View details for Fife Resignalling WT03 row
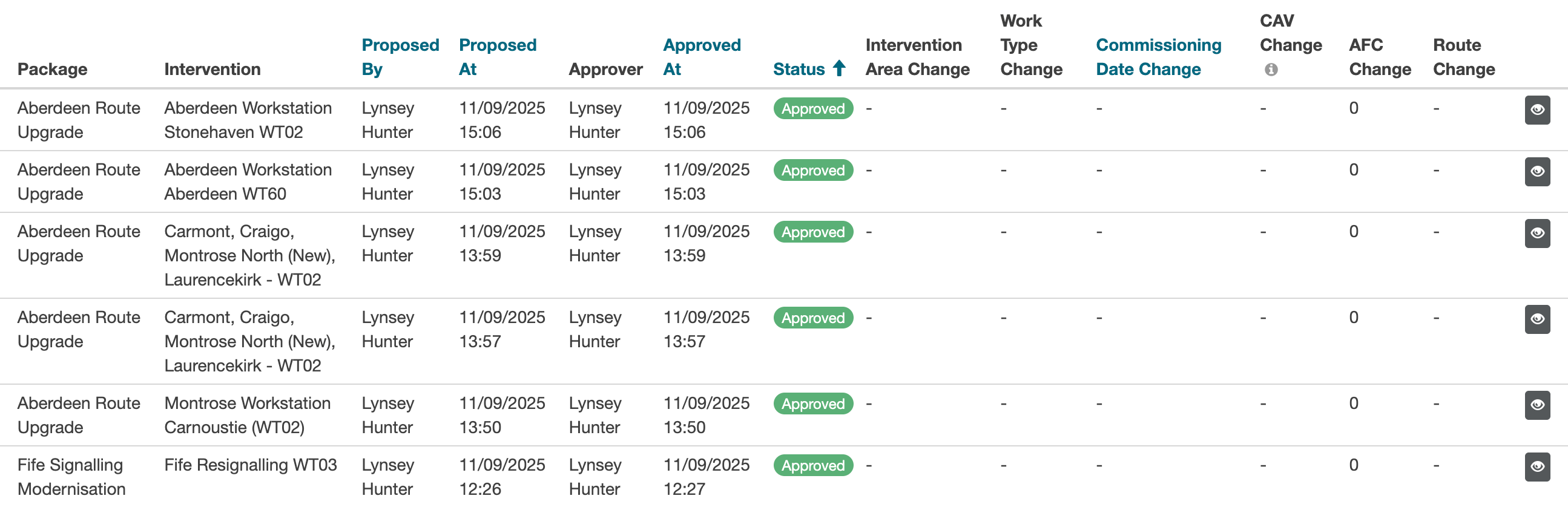 pos(1538,467)
